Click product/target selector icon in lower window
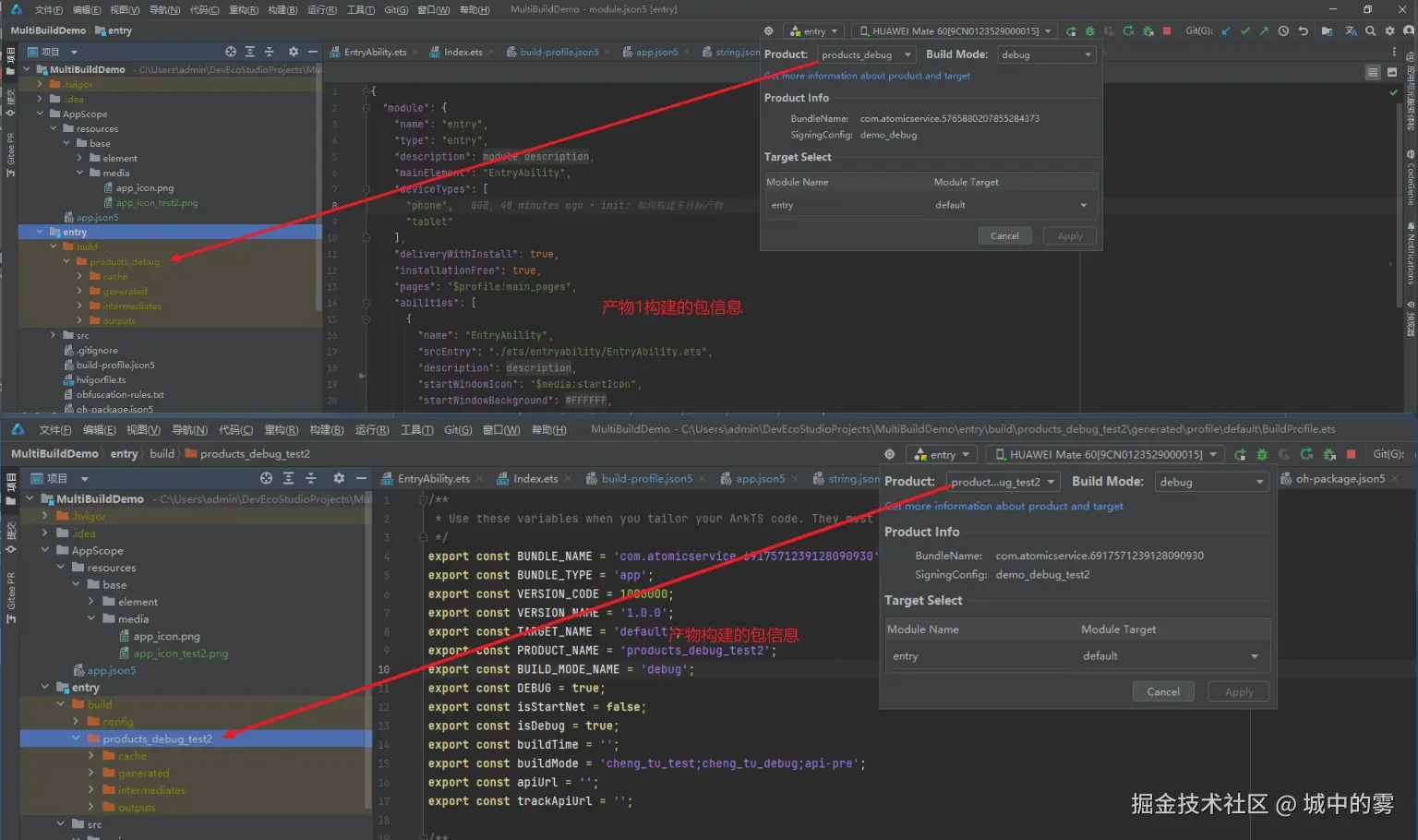Image resolution: width=1418 pixels, height=840 pixels. tap(889, 454)
